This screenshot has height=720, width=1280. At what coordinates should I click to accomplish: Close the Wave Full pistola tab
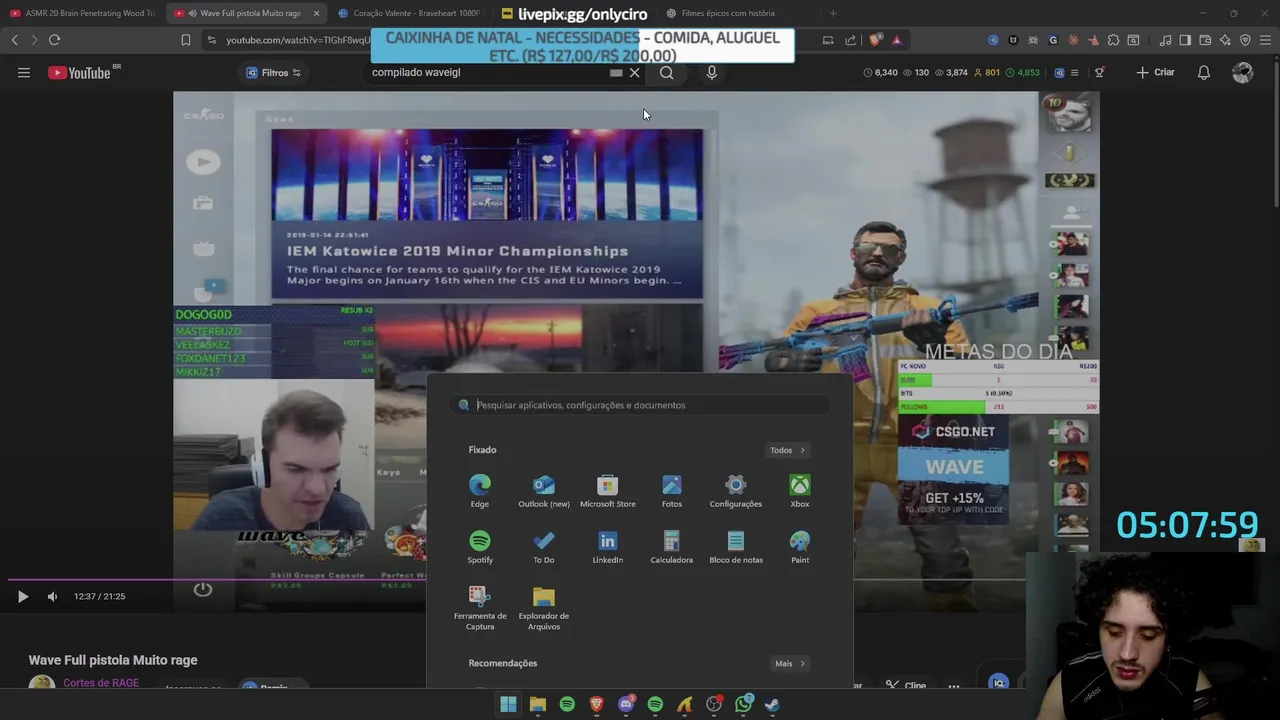[x=316, y=13]
